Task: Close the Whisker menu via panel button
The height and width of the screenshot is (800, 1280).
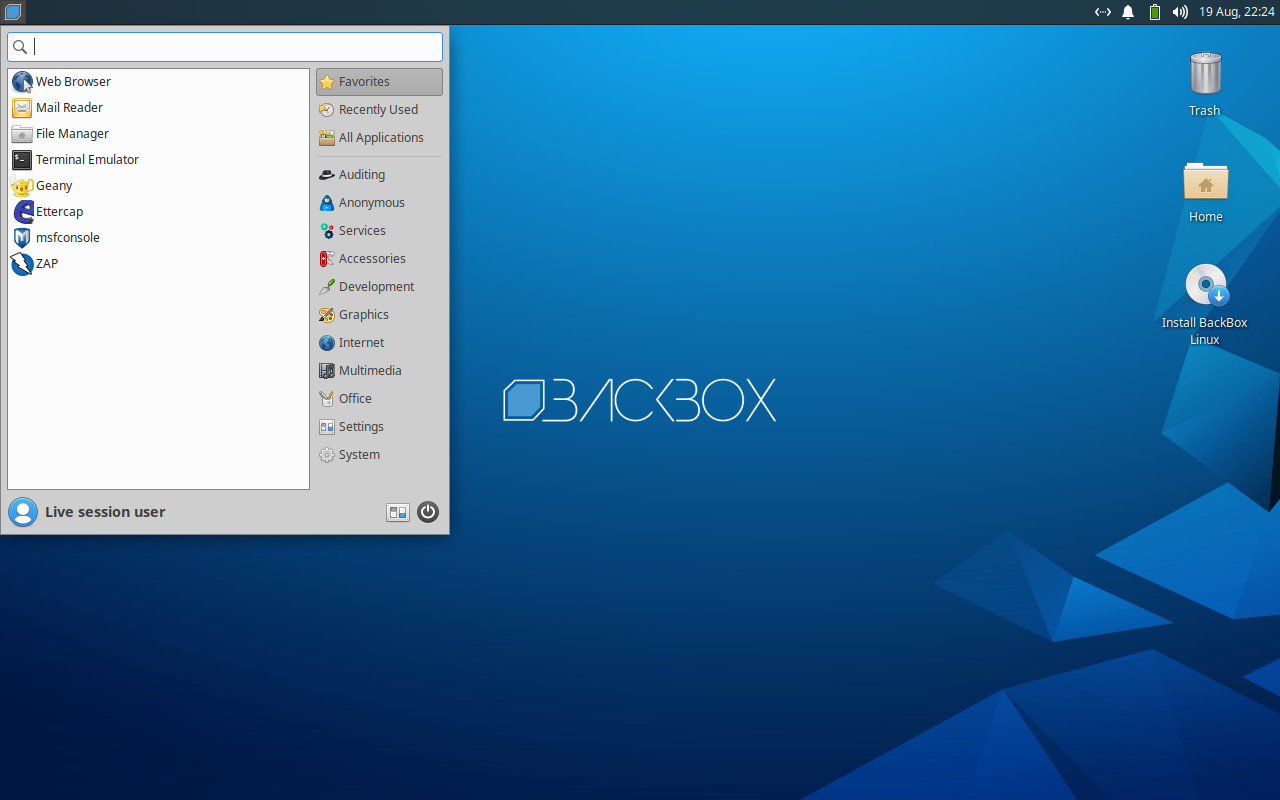Action: (x=13, y=12)
